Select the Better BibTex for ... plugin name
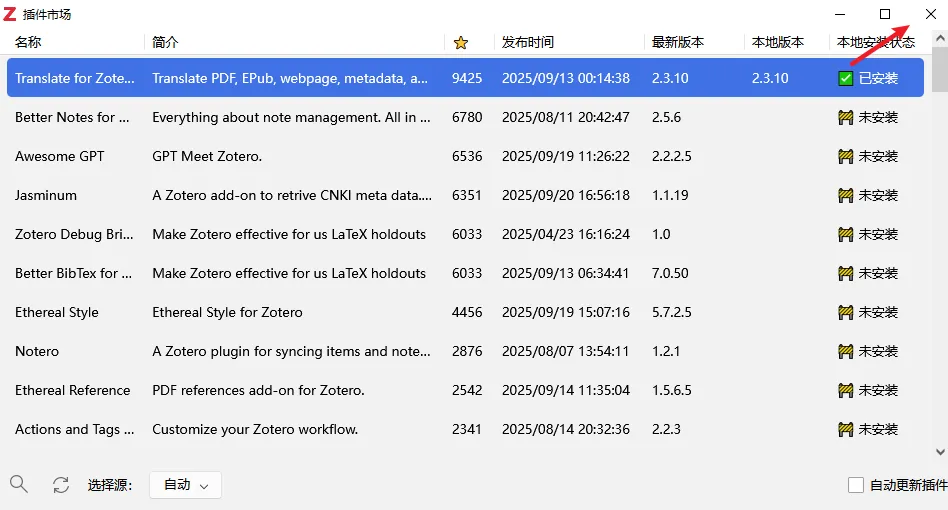This screenshot has height=510, width=948. click(73, 273)
